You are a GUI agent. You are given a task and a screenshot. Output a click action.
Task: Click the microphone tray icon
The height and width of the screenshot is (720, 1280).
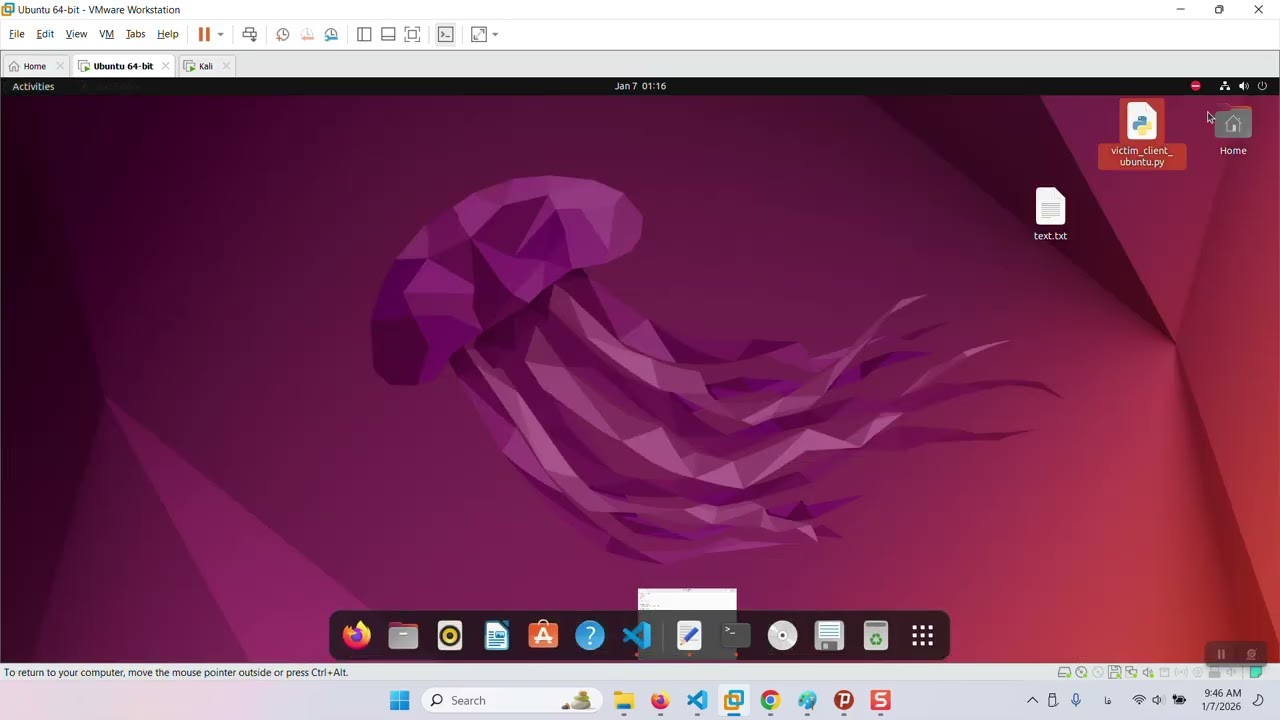coord(1076,700)
